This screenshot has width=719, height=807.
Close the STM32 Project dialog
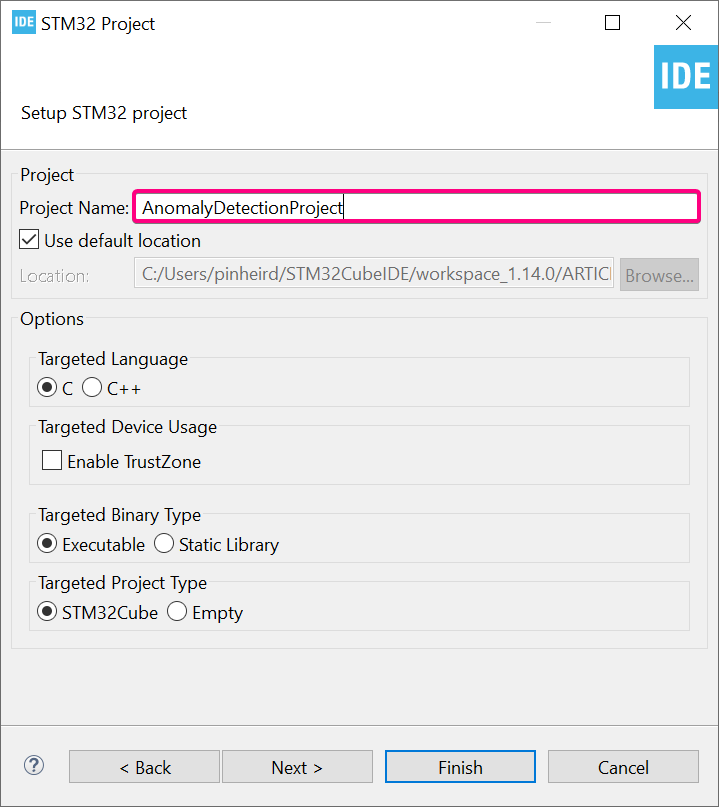click(683, 23)
